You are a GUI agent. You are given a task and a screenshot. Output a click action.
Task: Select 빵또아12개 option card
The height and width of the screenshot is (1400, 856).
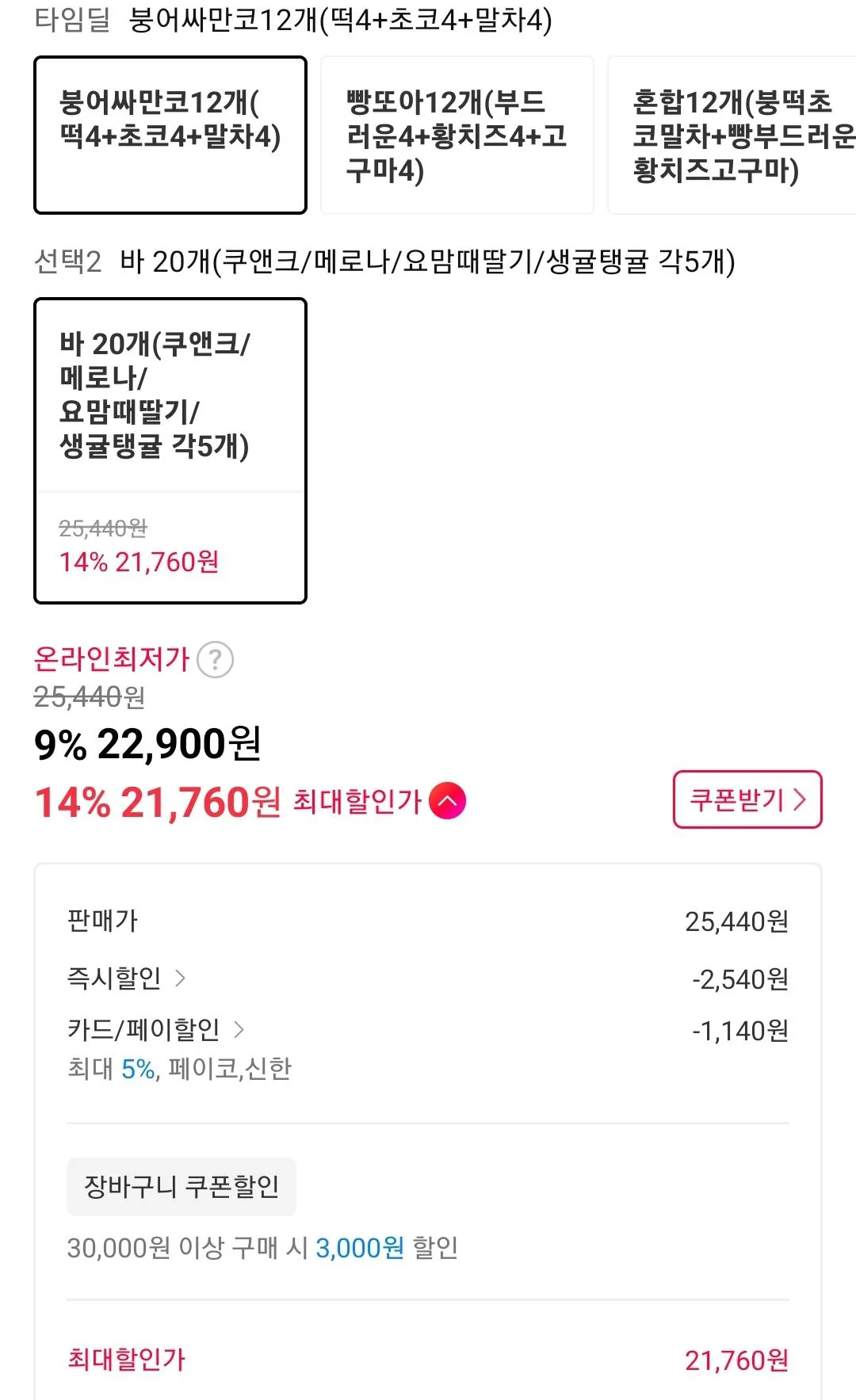point(457,135)
